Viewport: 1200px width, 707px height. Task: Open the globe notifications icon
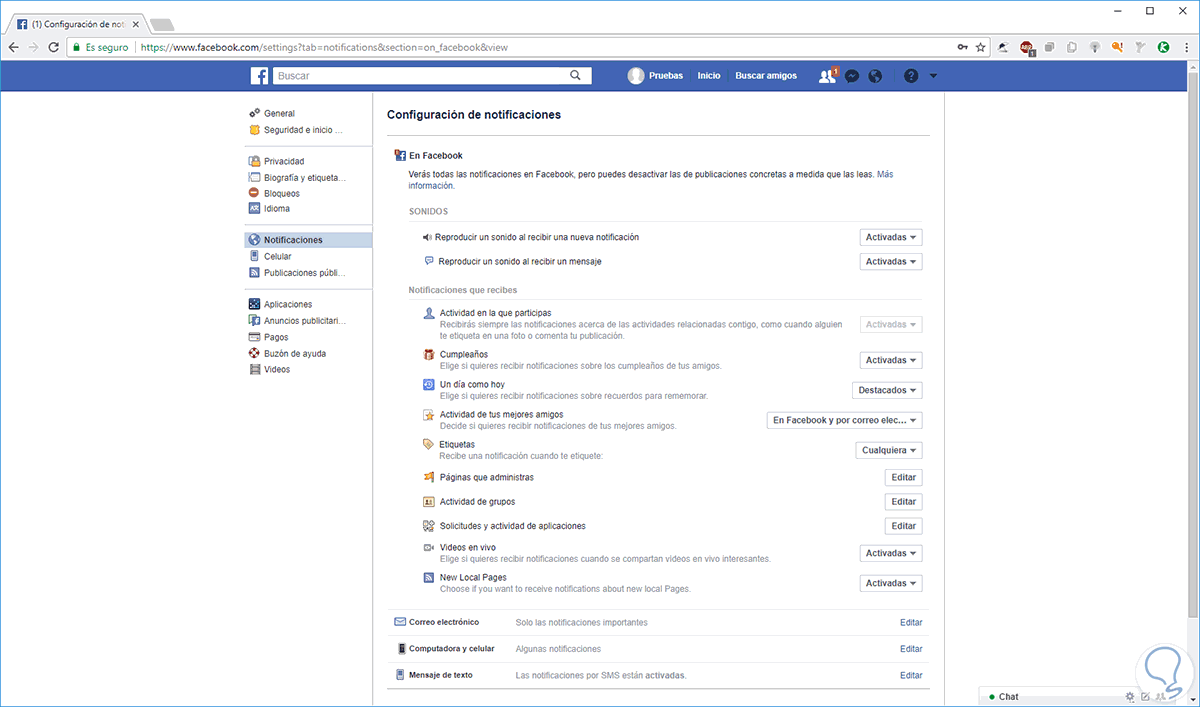[x=875, y=76]
